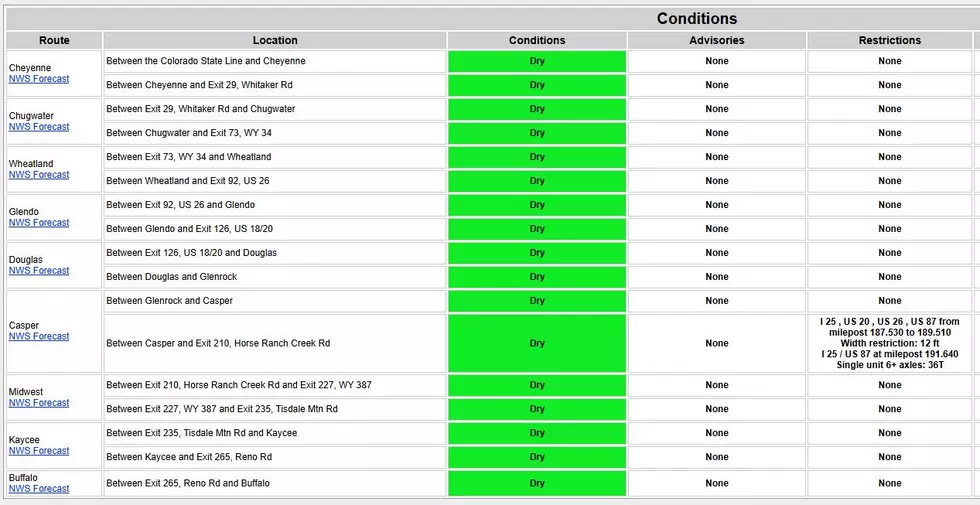Open the Buffalo NWS Forecast link
The width and height of the screenshot is (980, 505).
coord(39,489)
